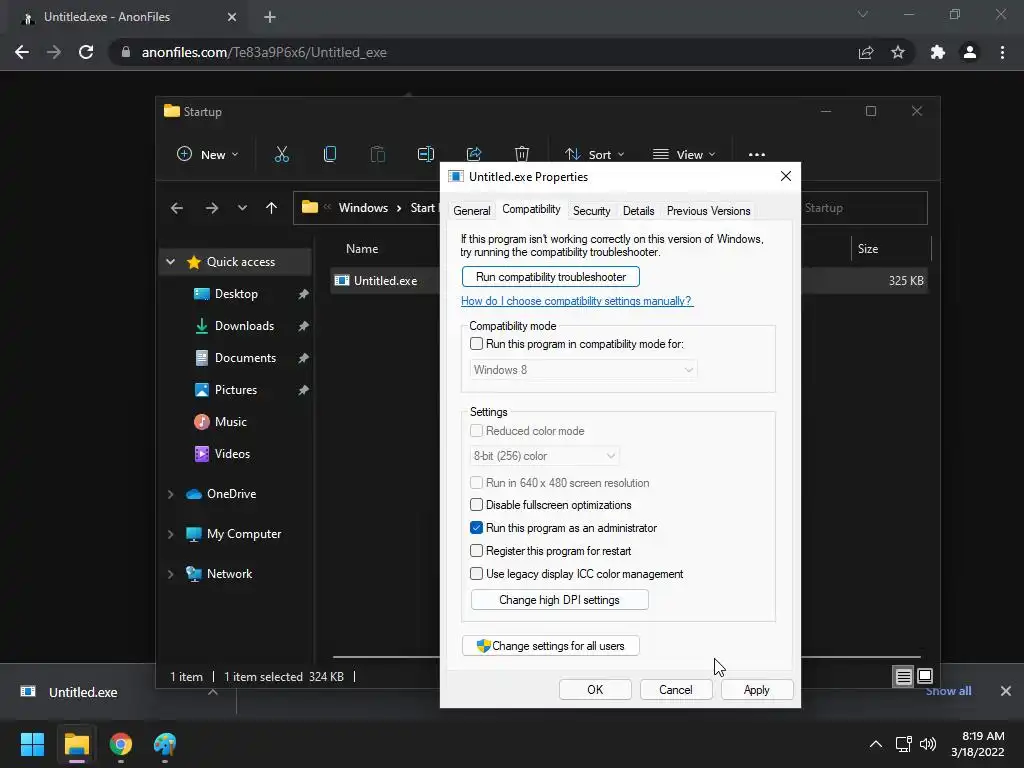Click Chrome's back navigation arrow
This screenshot has width=1024, height=768.
pos(22,52)
